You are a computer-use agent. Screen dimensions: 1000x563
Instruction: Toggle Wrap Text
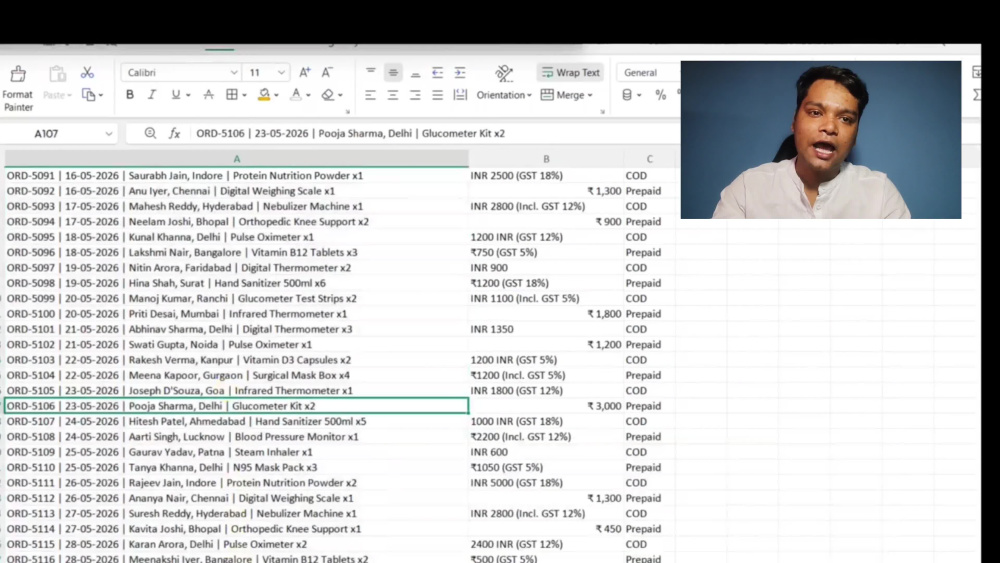tap(570, 73)
